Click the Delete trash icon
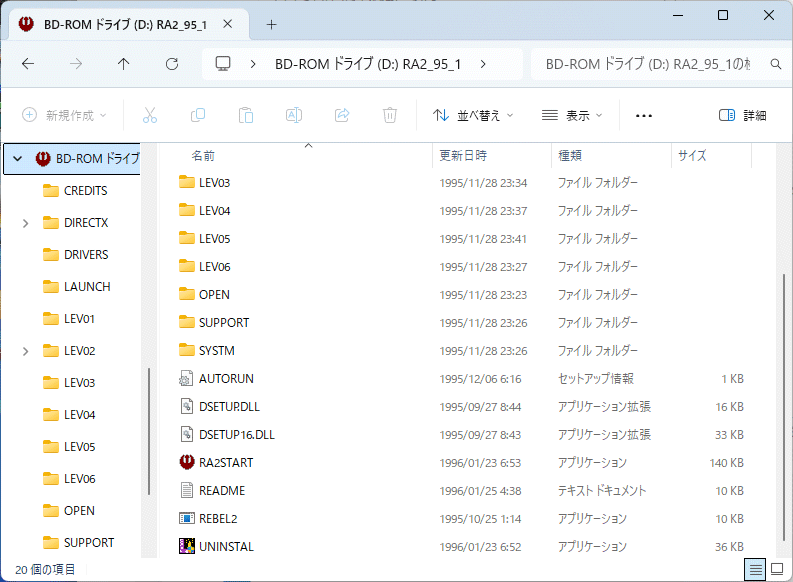 coord(389,115)
